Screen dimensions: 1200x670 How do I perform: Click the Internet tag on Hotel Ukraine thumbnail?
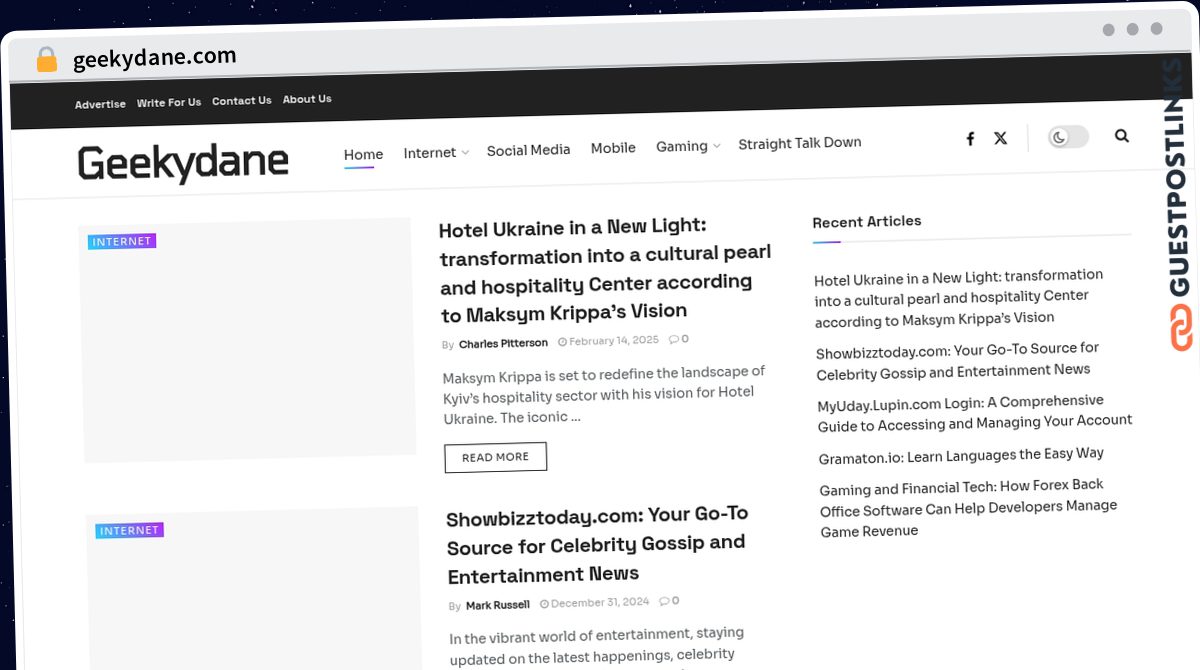tap(122, 241)
